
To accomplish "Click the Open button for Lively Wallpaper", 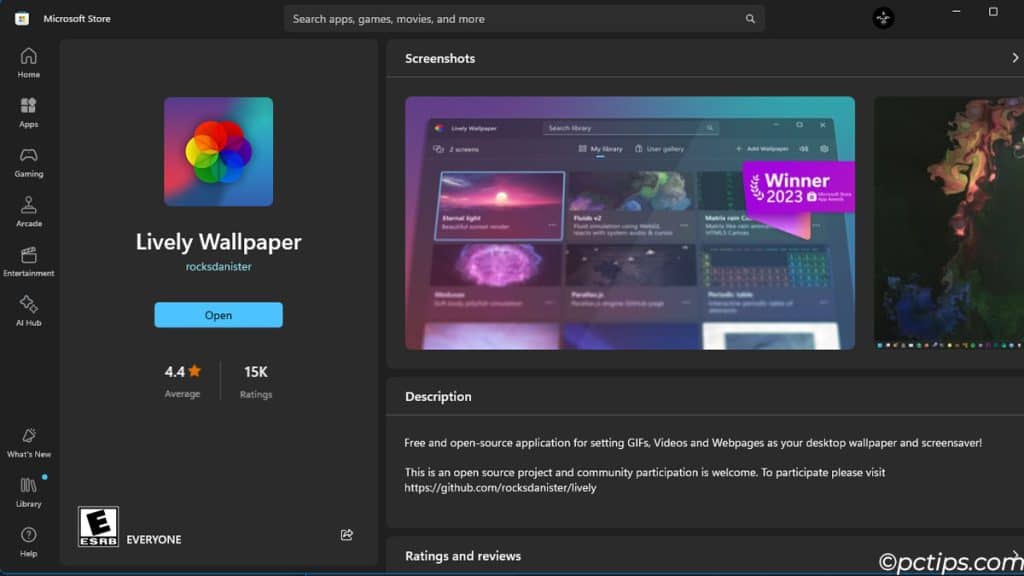I will [218, 315].
